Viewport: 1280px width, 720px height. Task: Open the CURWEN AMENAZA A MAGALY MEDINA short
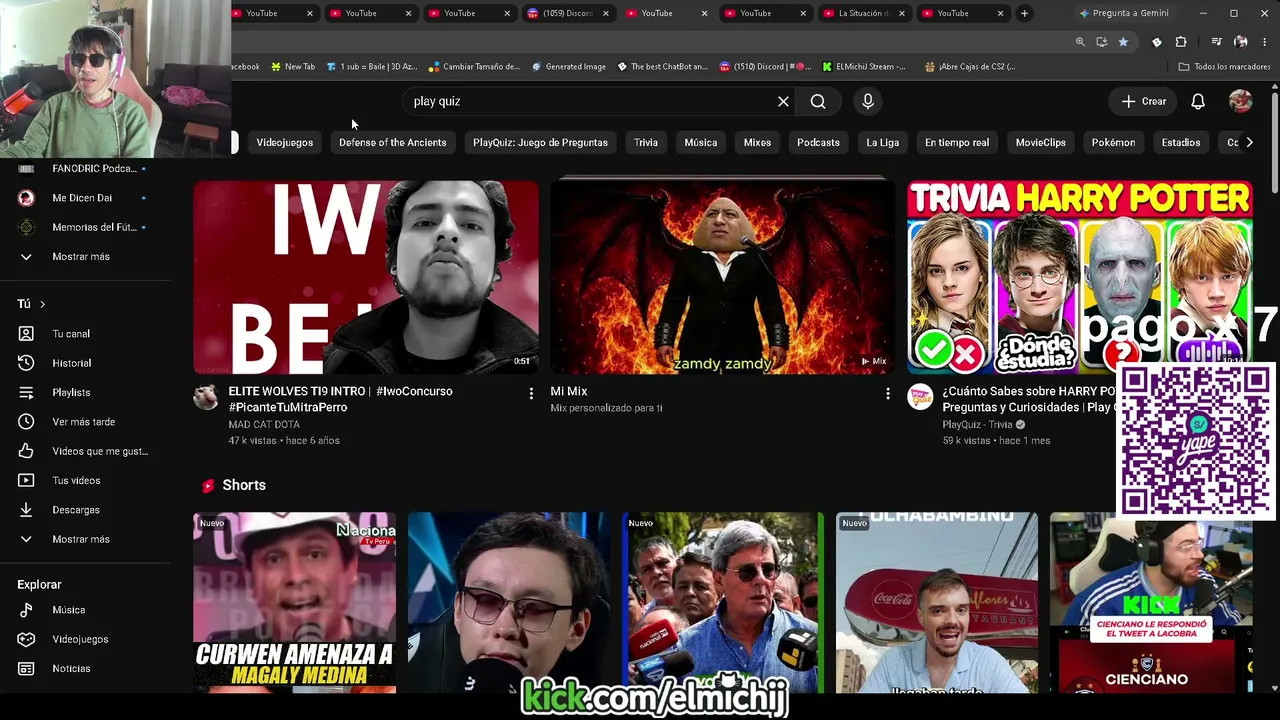click(x=294, y=603)
